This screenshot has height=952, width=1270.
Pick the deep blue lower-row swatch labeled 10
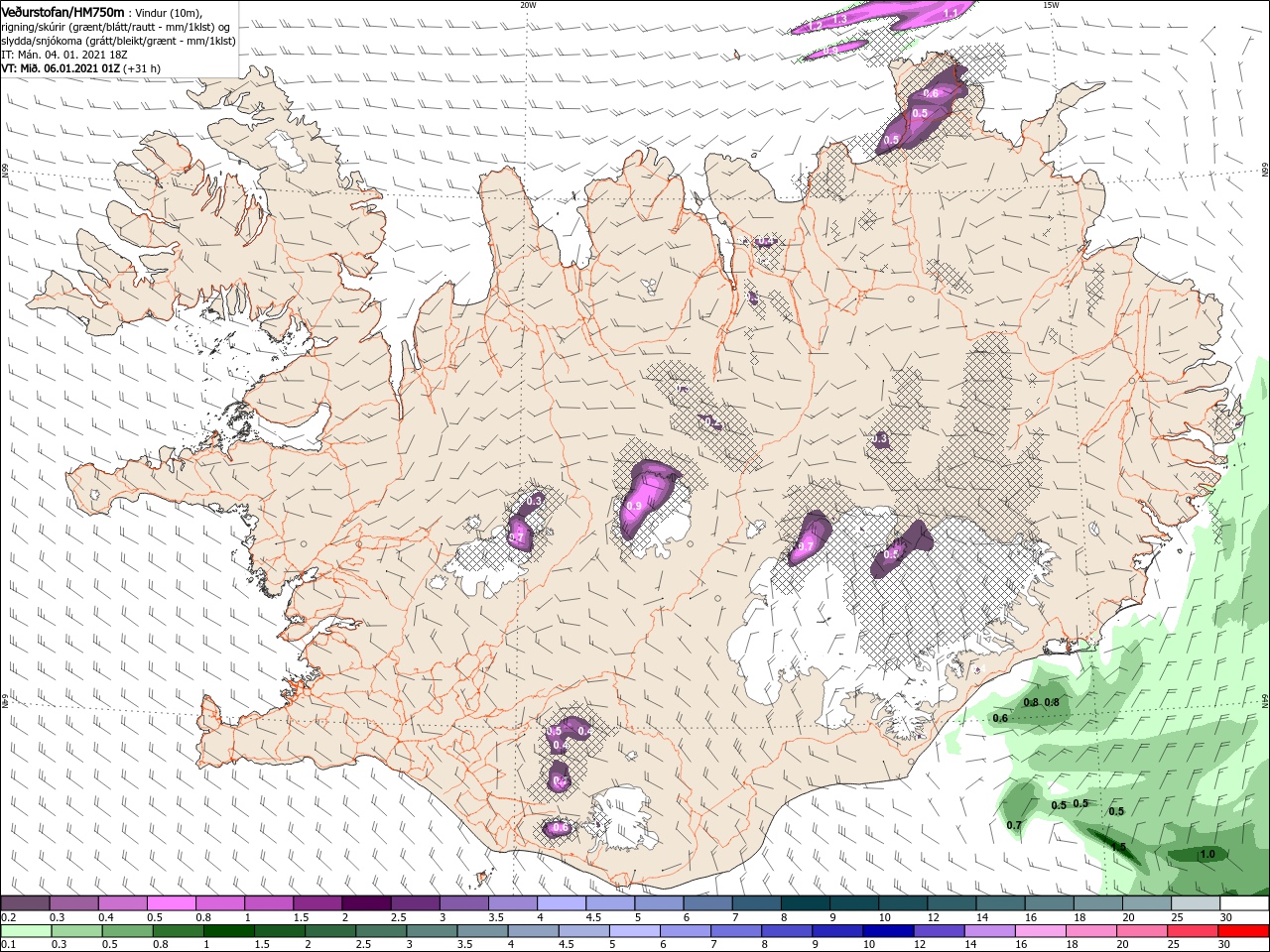pos(887,931)
